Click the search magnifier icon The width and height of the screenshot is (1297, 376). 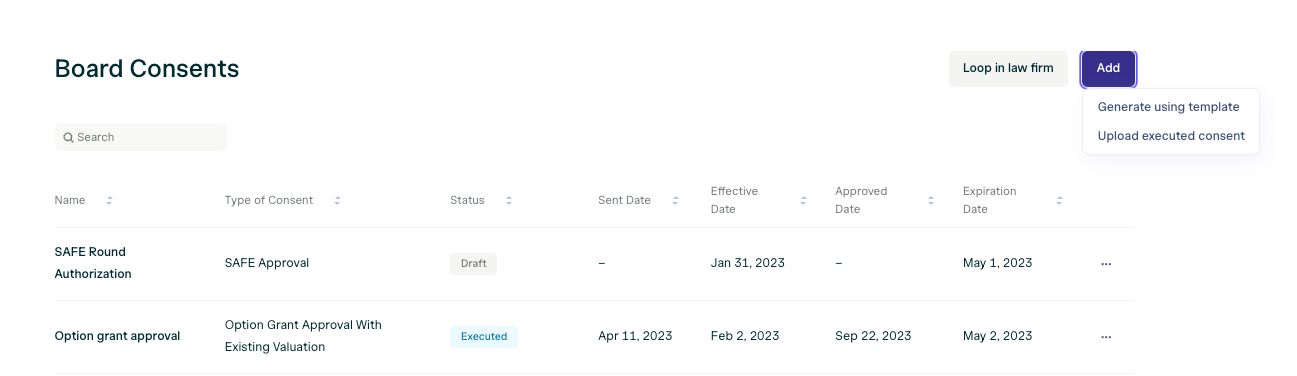69,137
